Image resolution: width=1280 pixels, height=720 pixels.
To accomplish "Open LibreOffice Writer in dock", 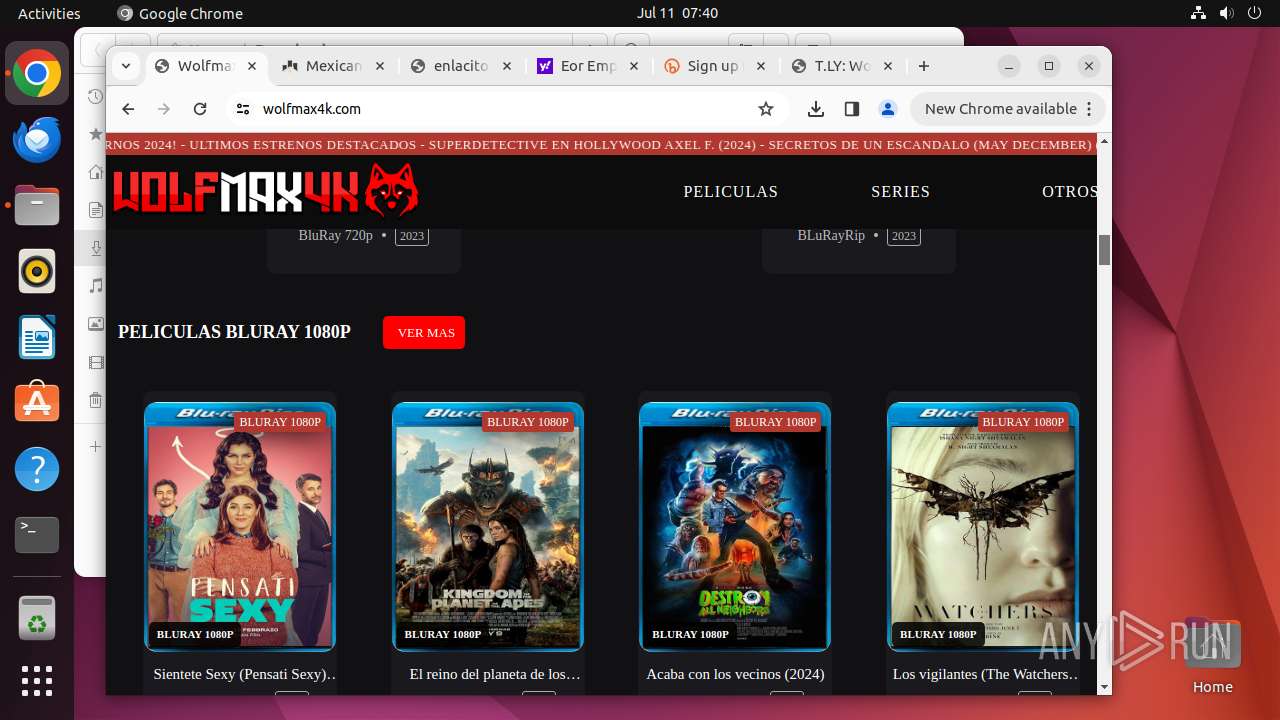I will tap(37, 337).
